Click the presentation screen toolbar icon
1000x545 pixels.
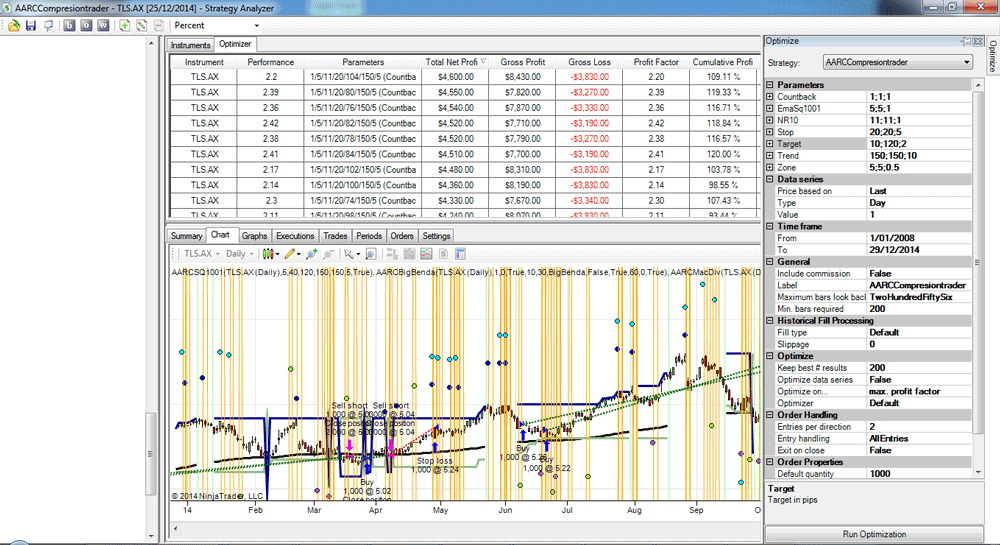click(48, 25)
